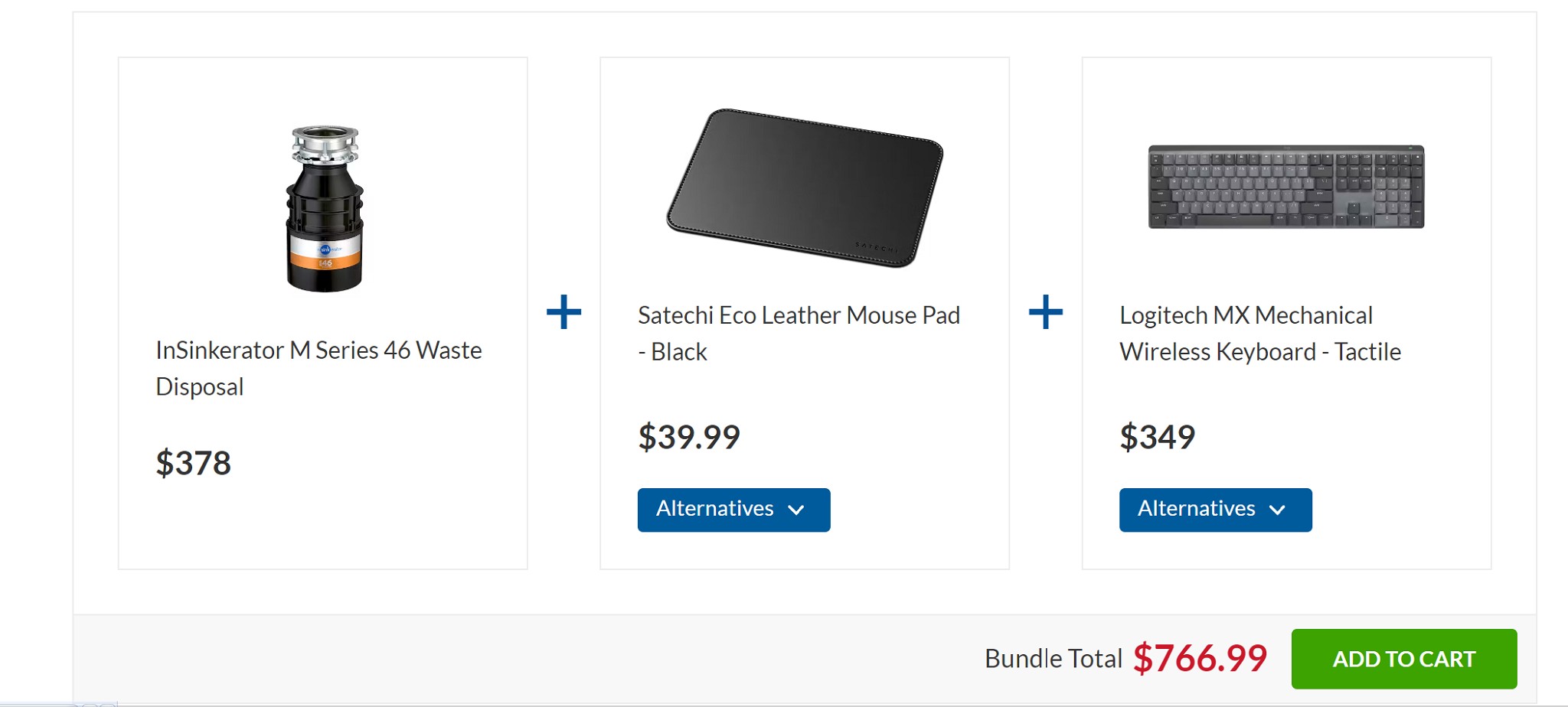Click the chevron arrow under Logitech Keyboard
1568x707 pixels.
pos(1277,510)
